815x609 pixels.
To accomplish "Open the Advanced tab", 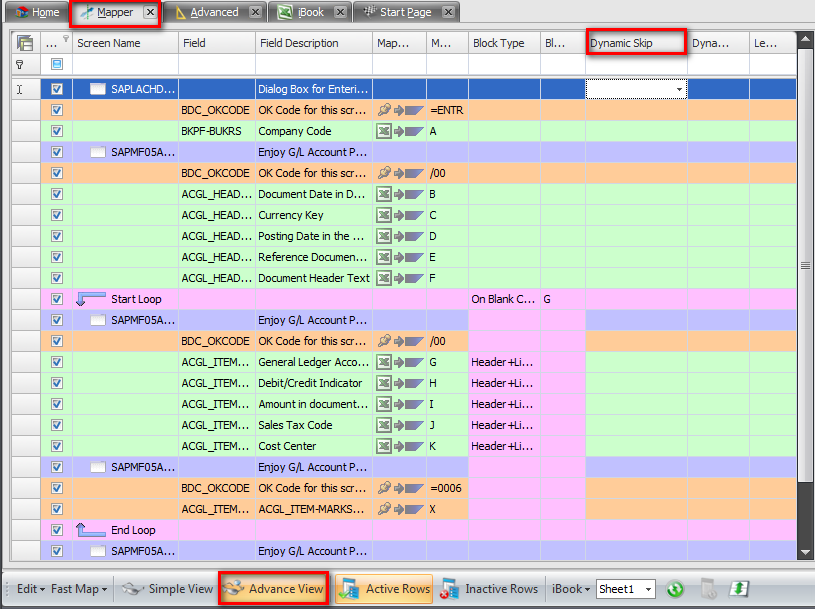I will [x=214, y=12].
